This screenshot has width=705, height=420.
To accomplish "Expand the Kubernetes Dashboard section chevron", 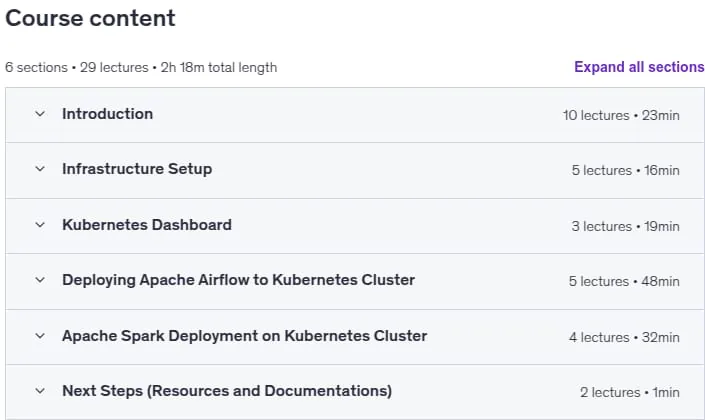I will 40,225.
